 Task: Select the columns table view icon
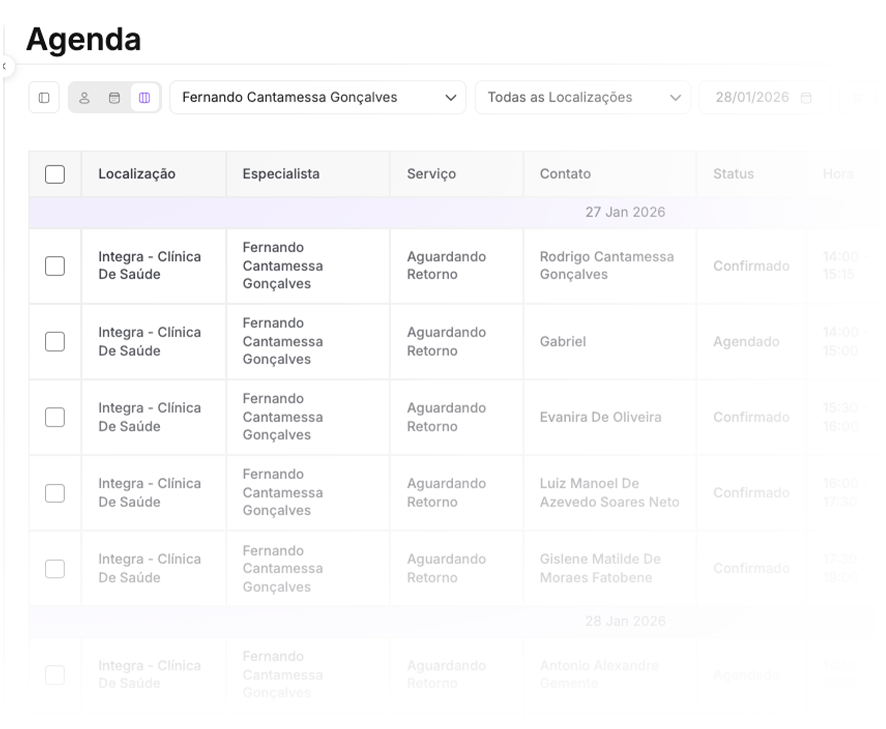coord(144,98)
